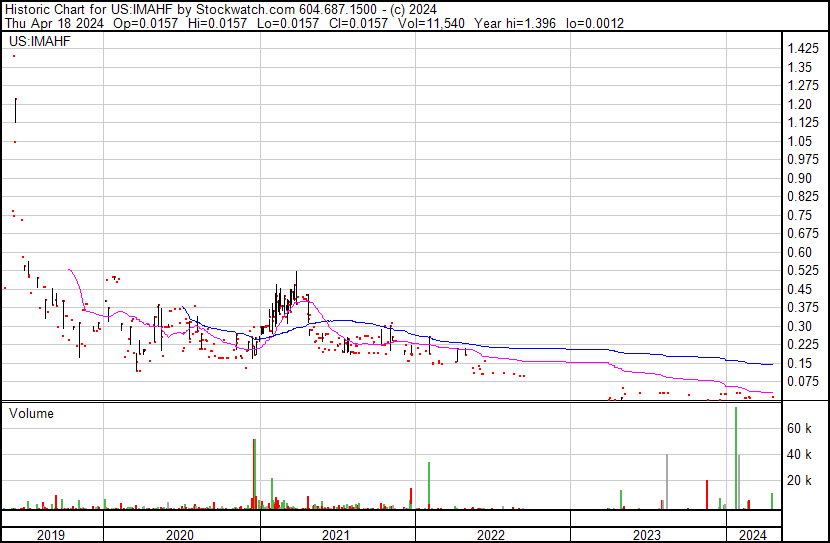830x543 pixels.
Task: Select the 2021 year label on the axis
Action: click(336, 535)
